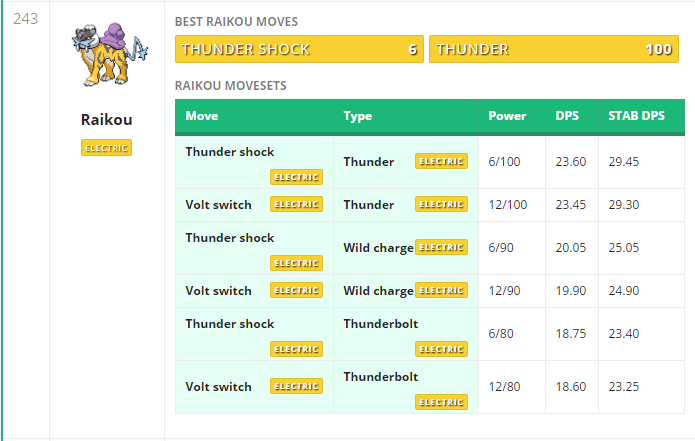Click Thunder in the 6/100 row
Image resolution: width=695 pixels, height=441 pixels.
tap(368, 162)
